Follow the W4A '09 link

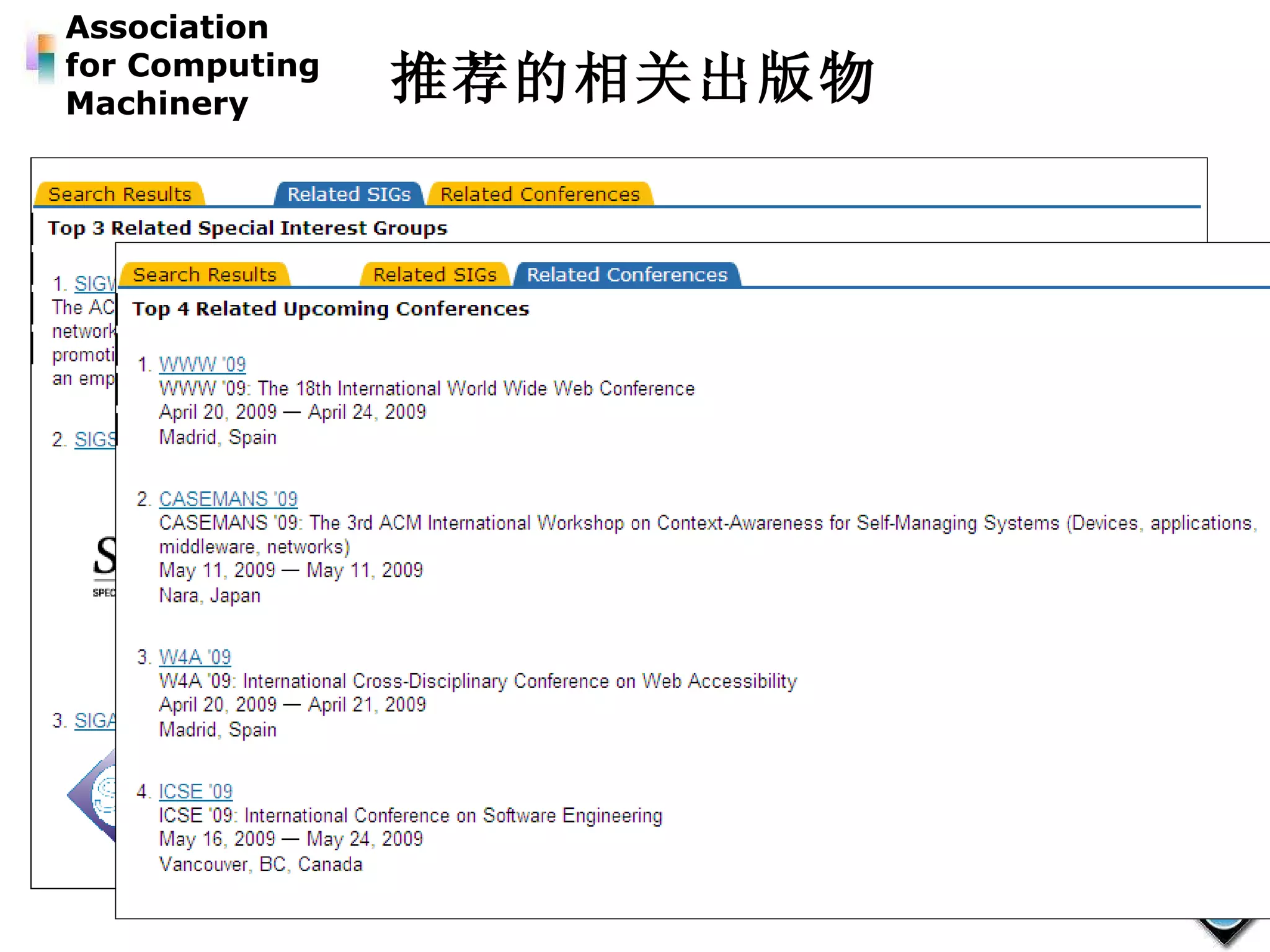tap(195, 657)
